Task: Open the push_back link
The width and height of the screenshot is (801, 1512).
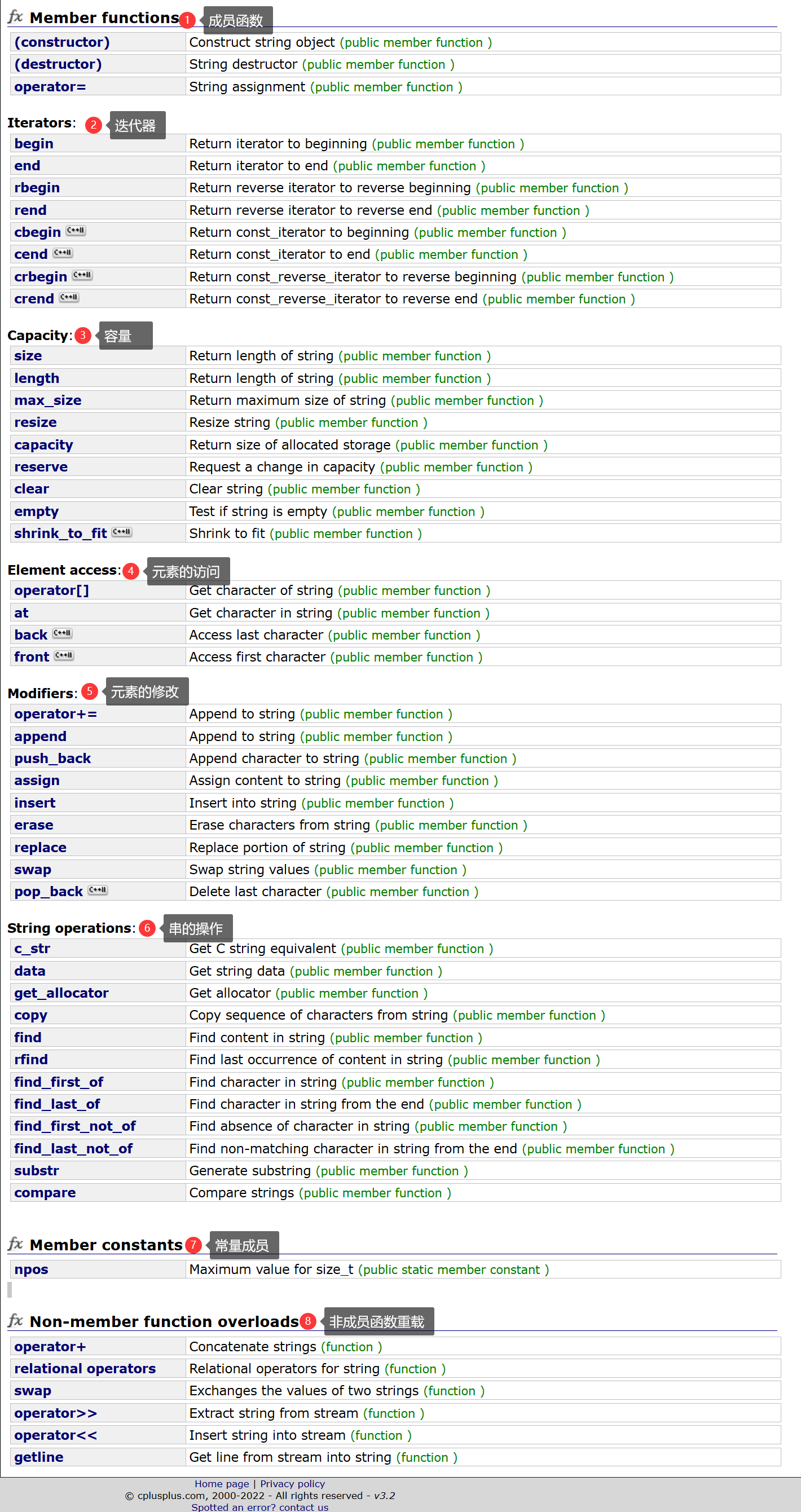Action: [x=52, y=759]
